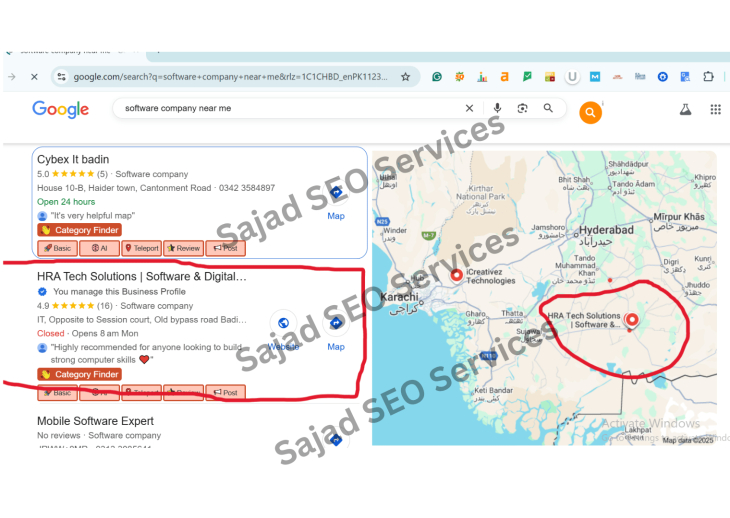Search by image with Lens icon

pyautogui.click(x=522, y=108)
